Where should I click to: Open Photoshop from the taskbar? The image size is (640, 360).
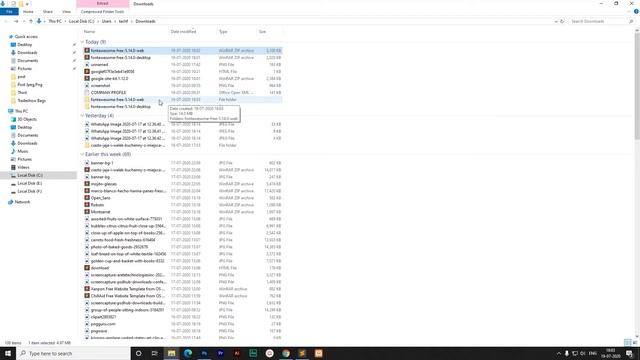(x=204, y=353)
